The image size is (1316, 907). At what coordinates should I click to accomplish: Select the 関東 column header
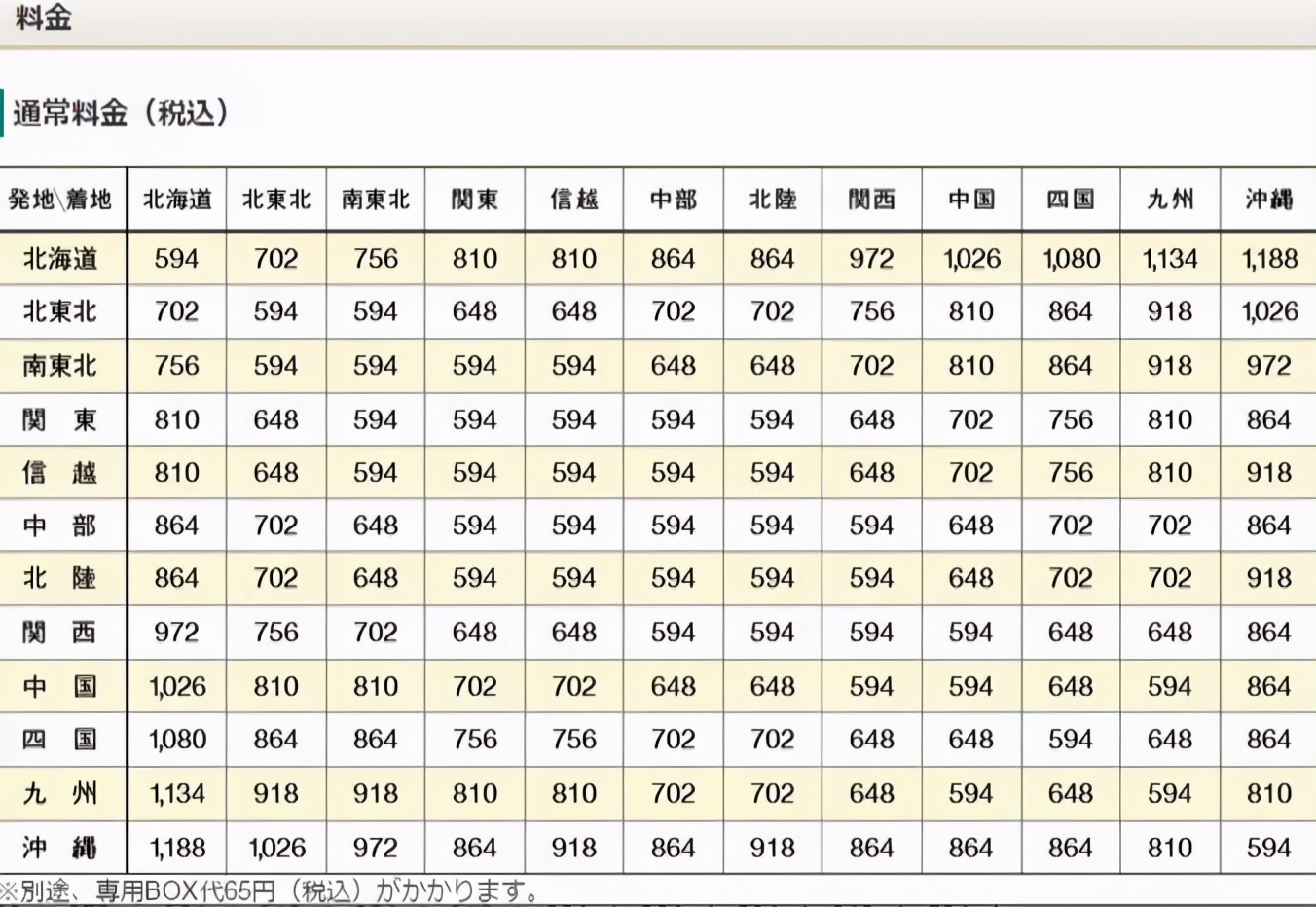[x=474, y=198]
